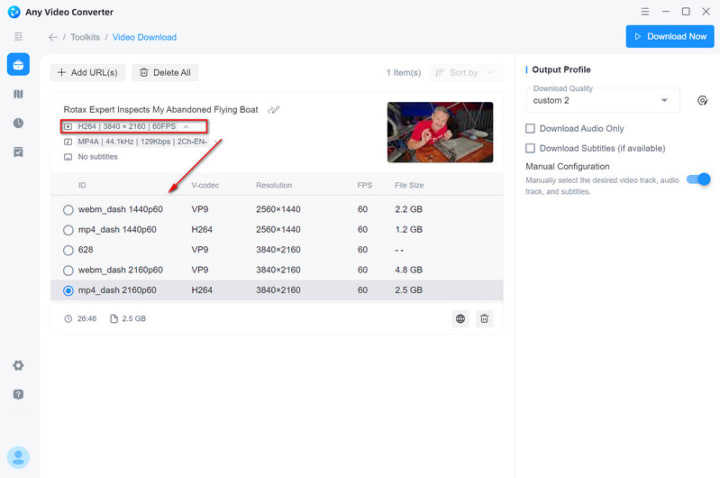Collapse the left sidebar menu icon
Image resolution: width=720 pixels, height=478 pixels.
point(18,36)
